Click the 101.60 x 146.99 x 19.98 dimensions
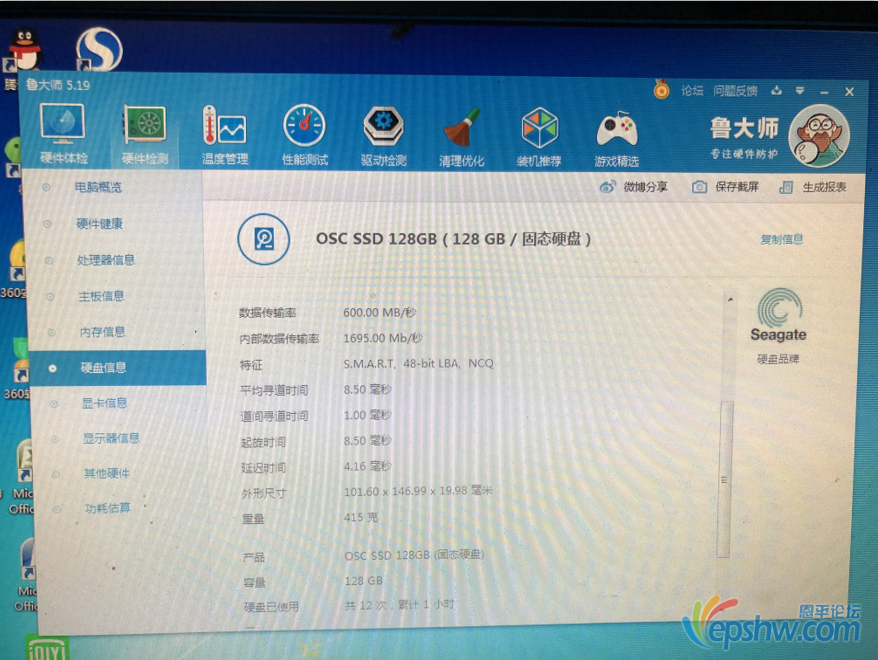This screenshot has width=878, height=660. point(418,491)
